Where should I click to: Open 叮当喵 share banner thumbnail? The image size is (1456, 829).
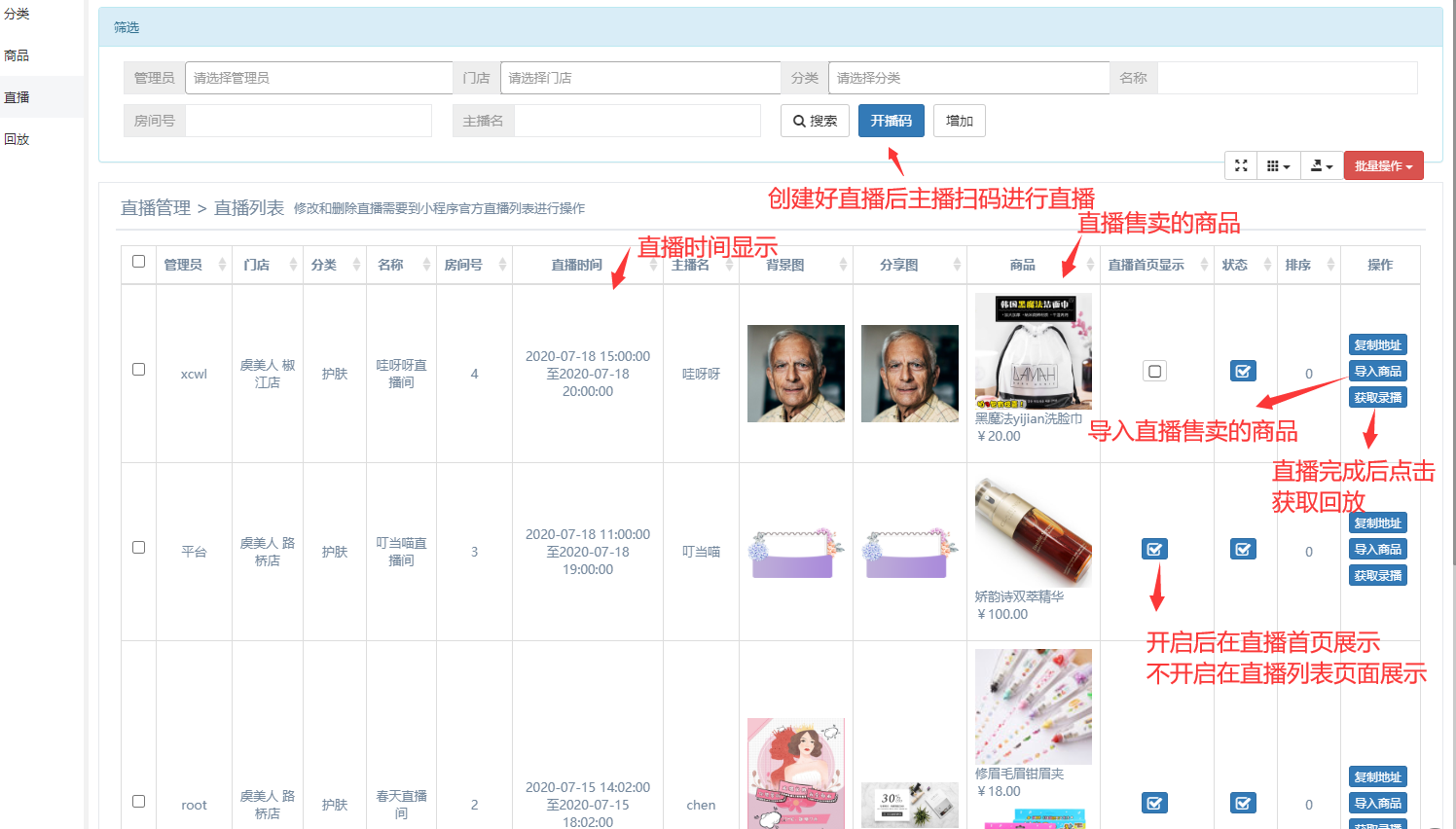(x=910, y=552)
